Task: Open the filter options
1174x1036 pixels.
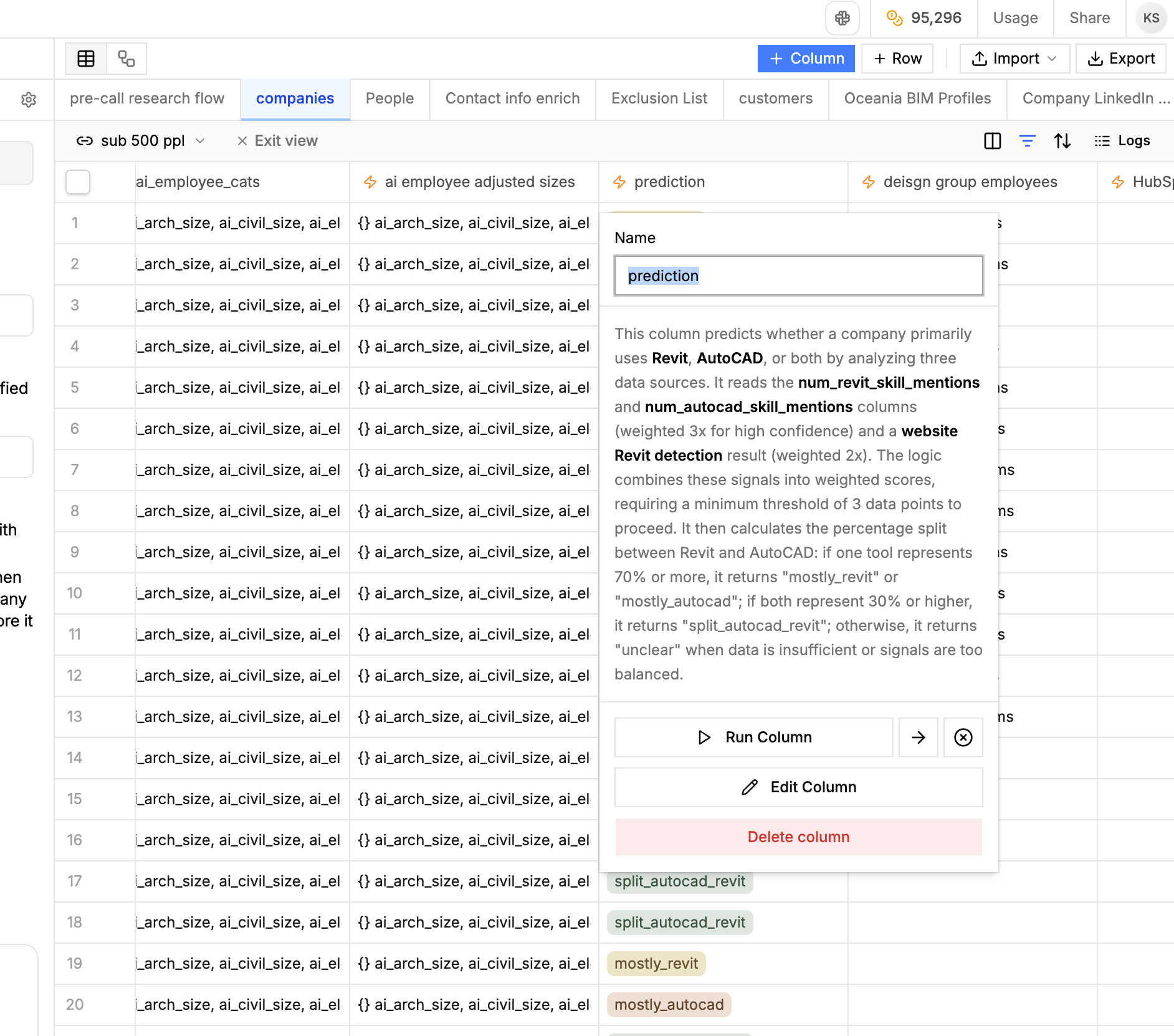Action: point(1028,141)
